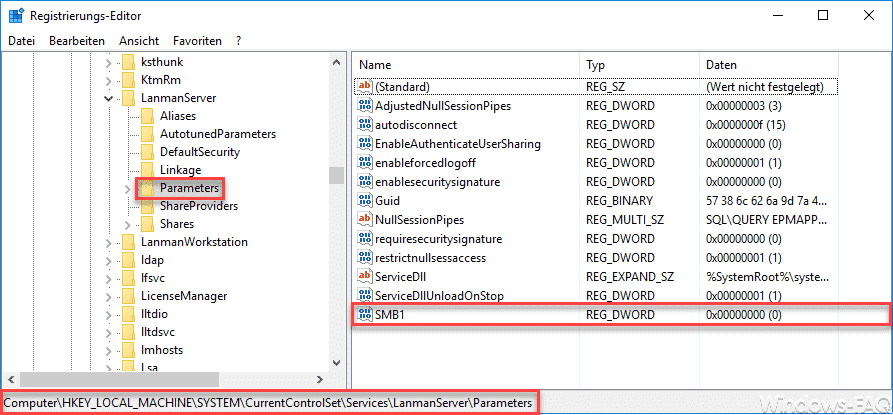Screen dimensions: 893x415
Task: Click the LanmanWorkstation folder icon
Action: tap(128, 242)
